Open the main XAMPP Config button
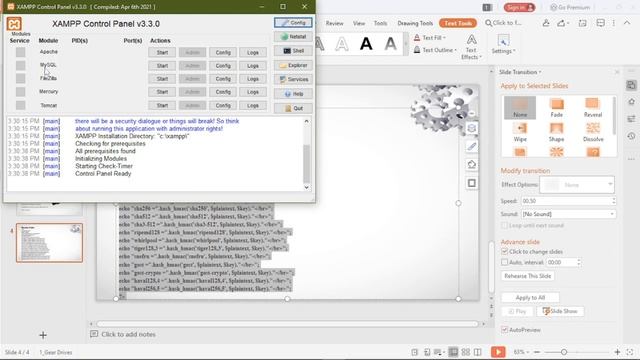The height and width of the screenshot is (360, 640). coord(293,22)
